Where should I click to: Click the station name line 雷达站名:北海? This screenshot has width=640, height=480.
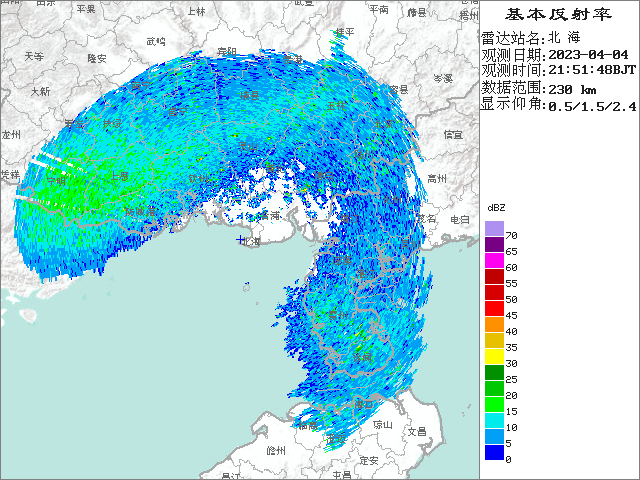[530, 38]
